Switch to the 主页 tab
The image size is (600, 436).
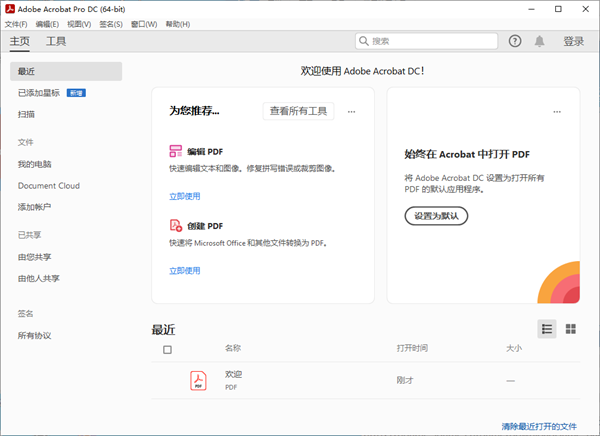(20, 41)
